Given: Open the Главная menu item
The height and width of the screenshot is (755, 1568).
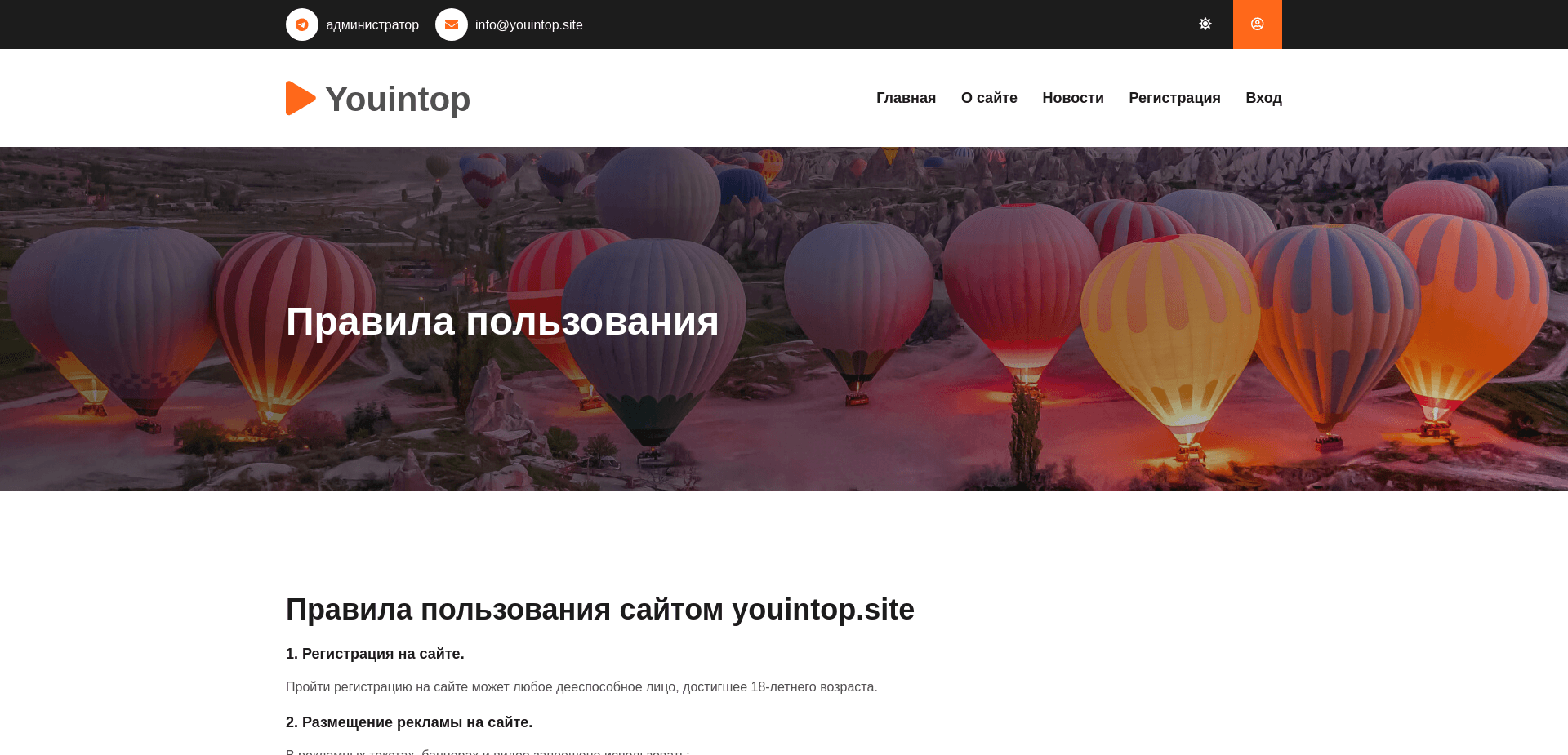Looking at the screenshot, I should [x=906, y=98].
